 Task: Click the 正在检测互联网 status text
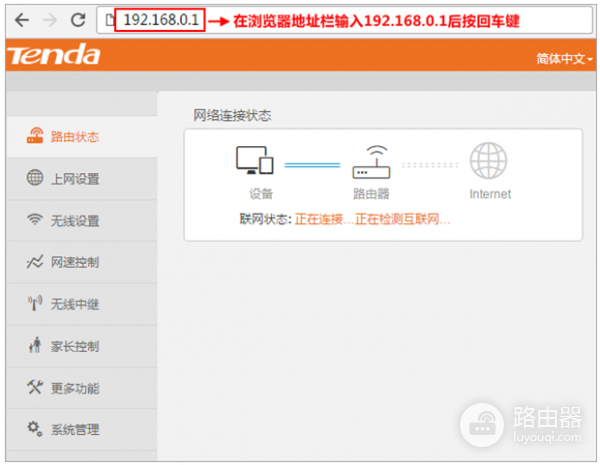[403, 220]
